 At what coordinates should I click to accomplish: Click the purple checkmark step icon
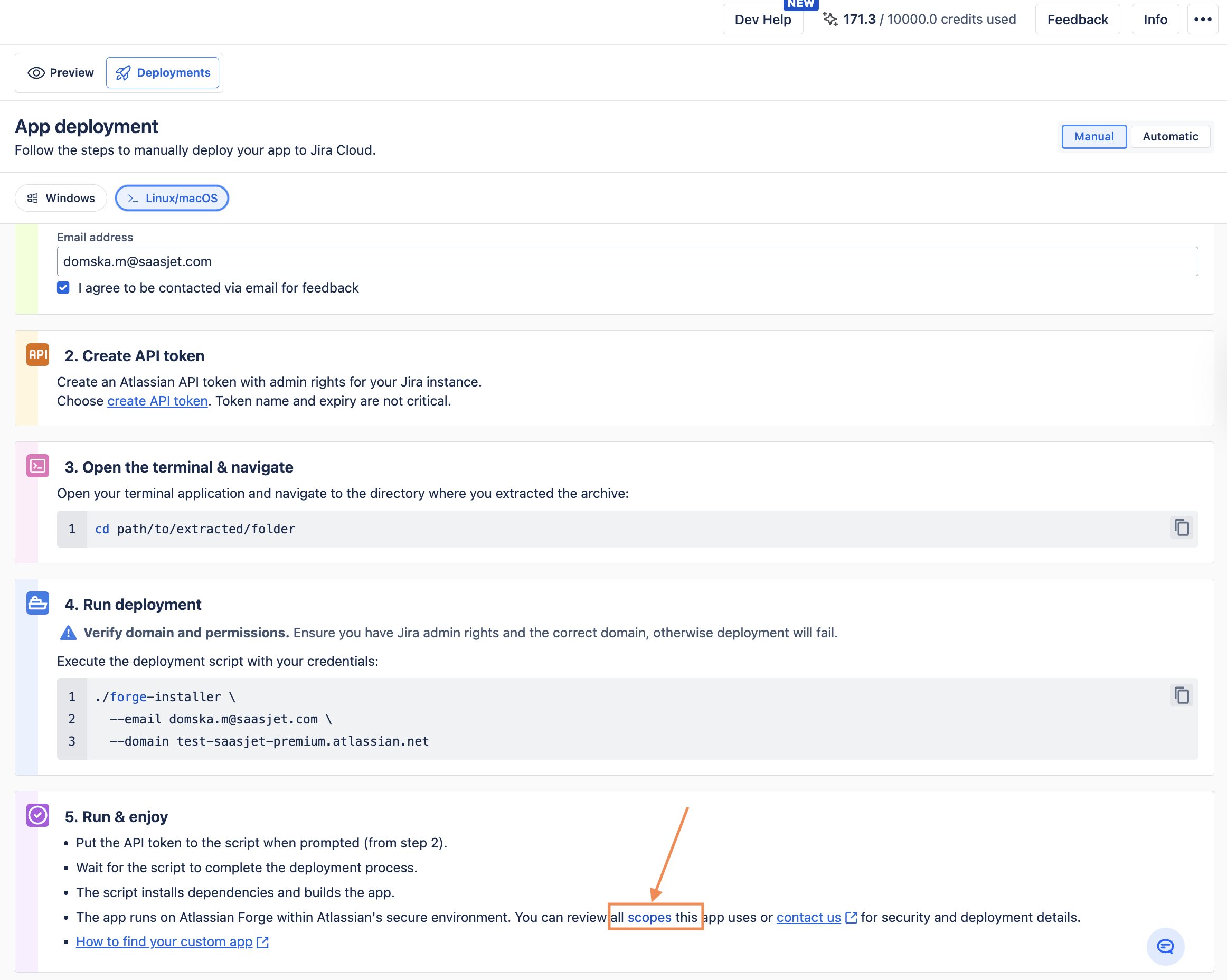37,816
